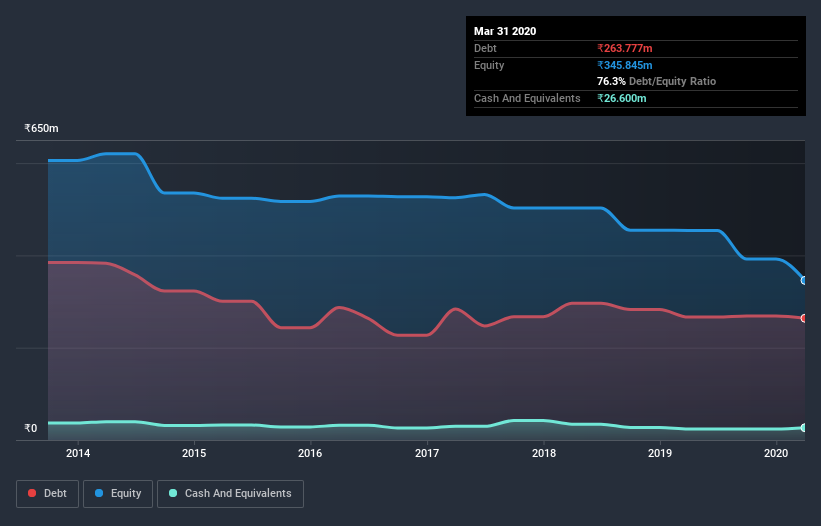This screenshot has height=526, width=821.
Task: Click Cash And Equivalents label in tooltip
Action: click(527, 98)
